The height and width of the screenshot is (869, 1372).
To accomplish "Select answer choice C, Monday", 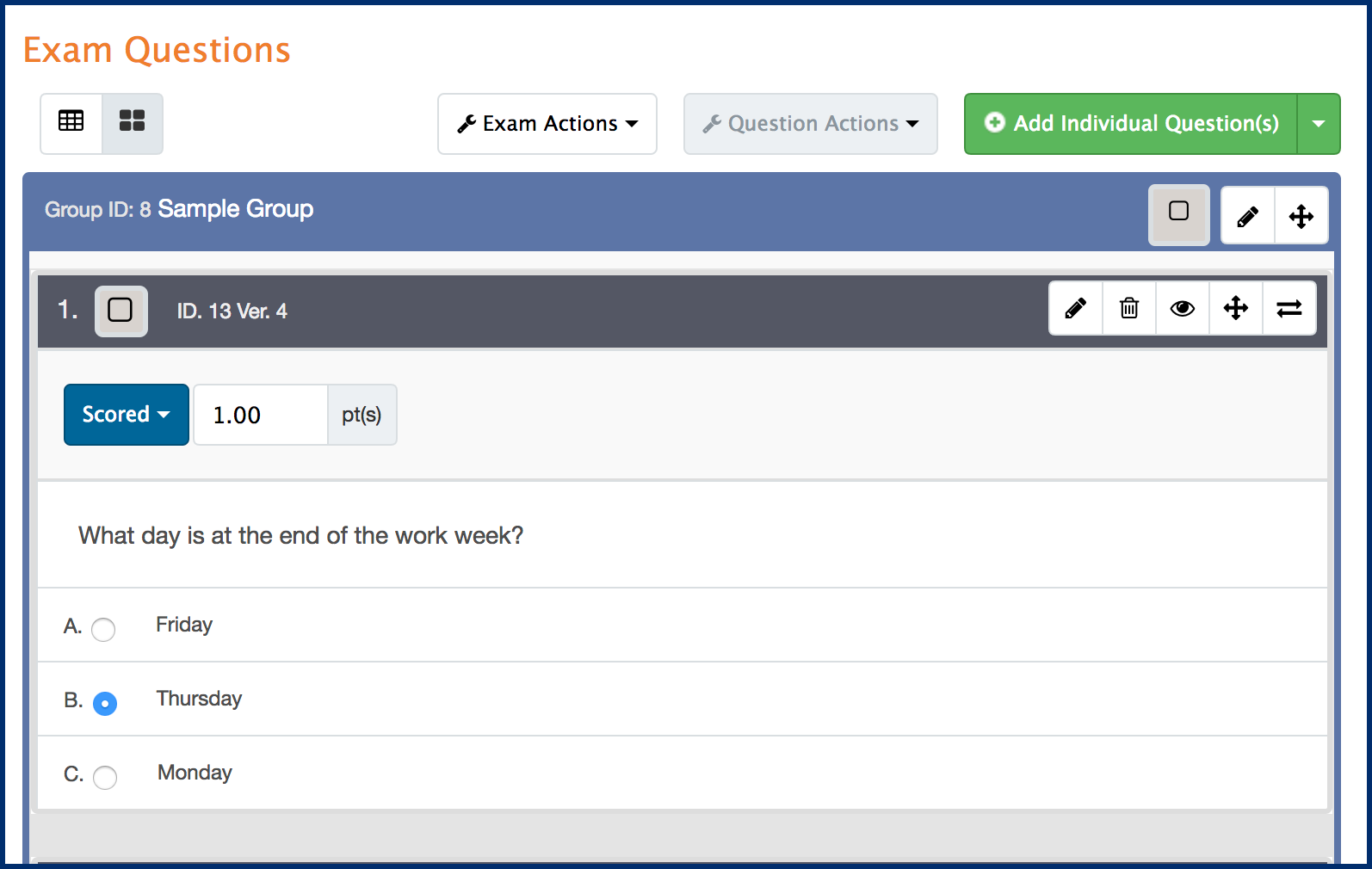I will [105, 778].
